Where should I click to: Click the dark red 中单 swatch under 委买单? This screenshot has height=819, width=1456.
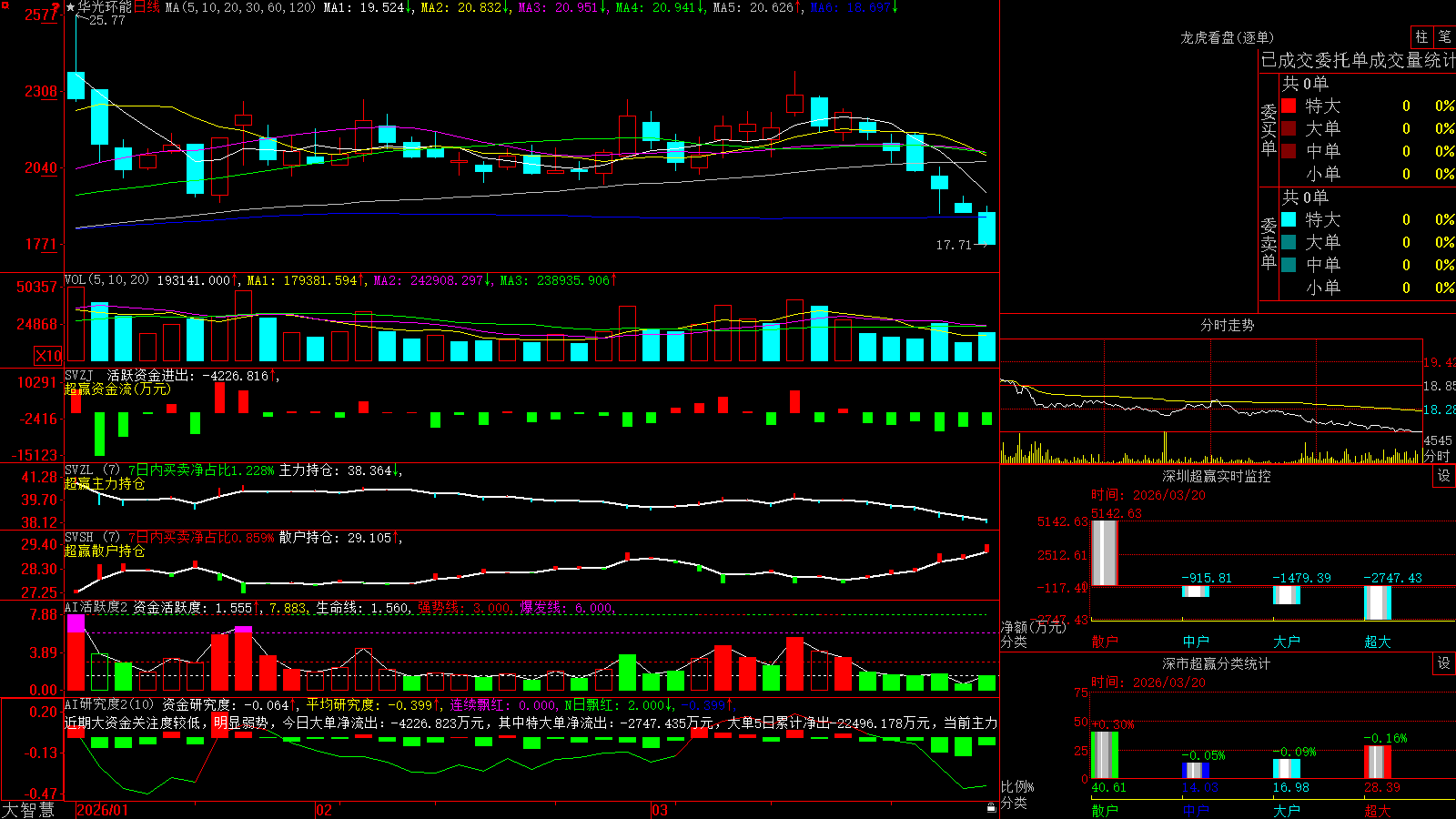coord(1289,151)
